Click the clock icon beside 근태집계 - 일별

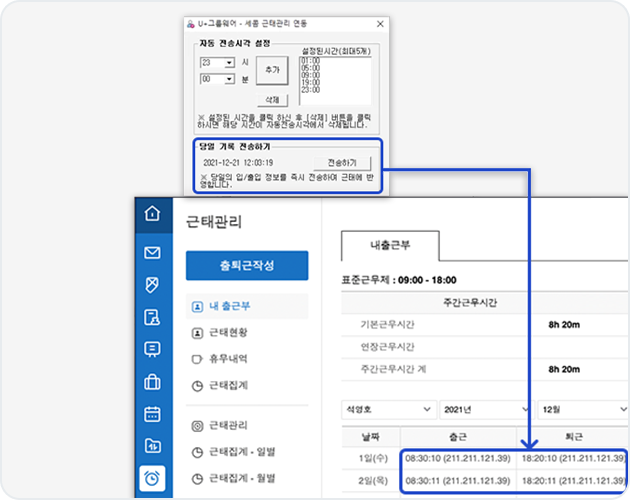197,453
